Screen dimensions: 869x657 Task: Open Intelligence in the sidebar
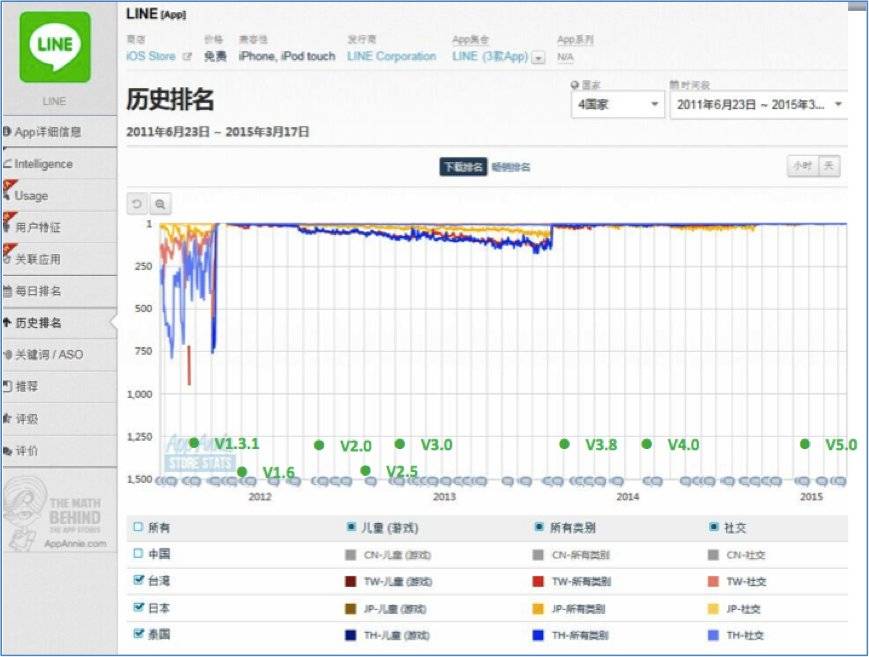click(59, 164)
